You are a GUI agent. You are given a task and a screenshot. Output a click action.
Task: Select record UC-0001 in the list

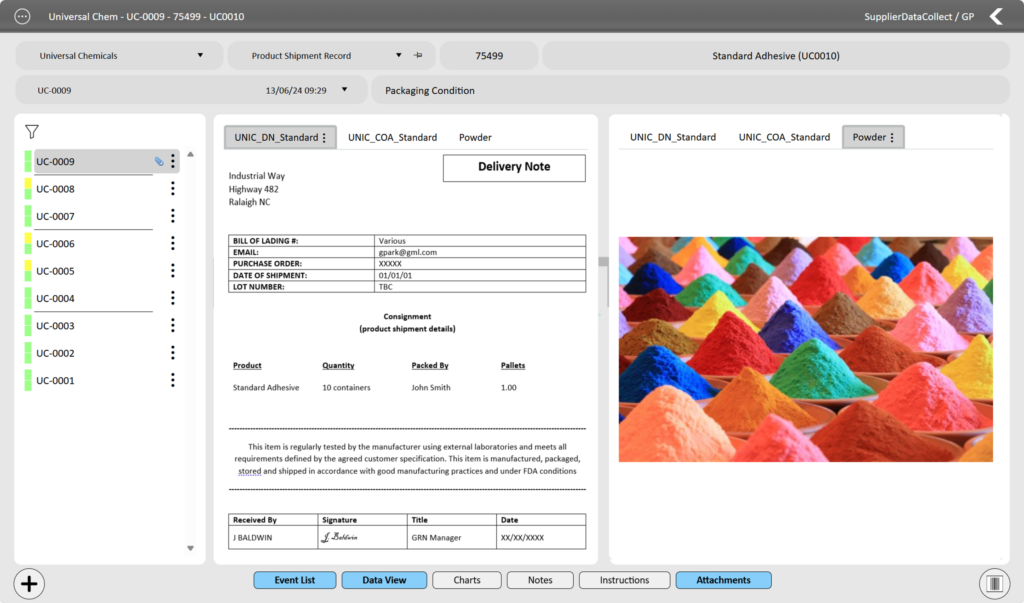tap(101, 380)
